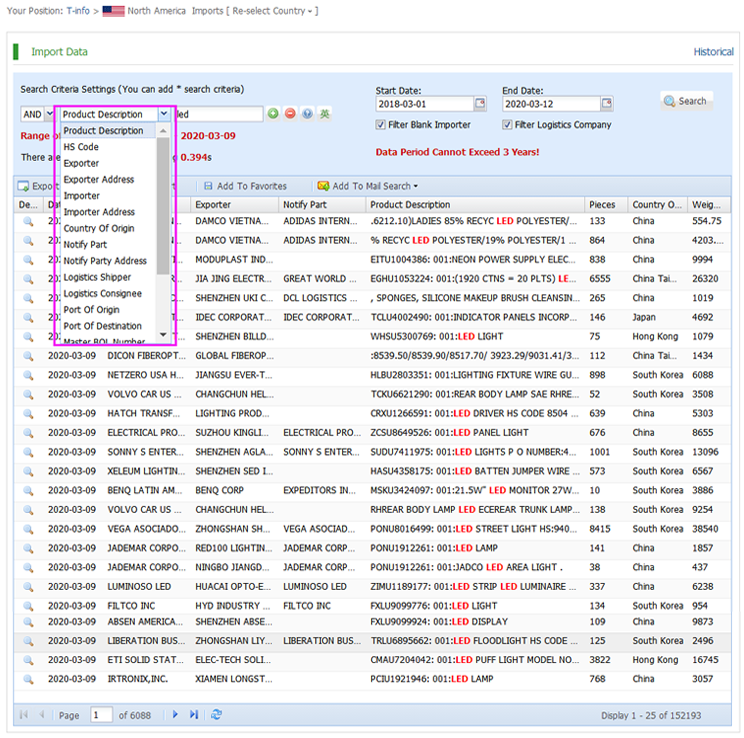Image resolution: width=744 pixels, height=738 pixels.
Task: Click the United States flag icon
Action: click(113, 11)
